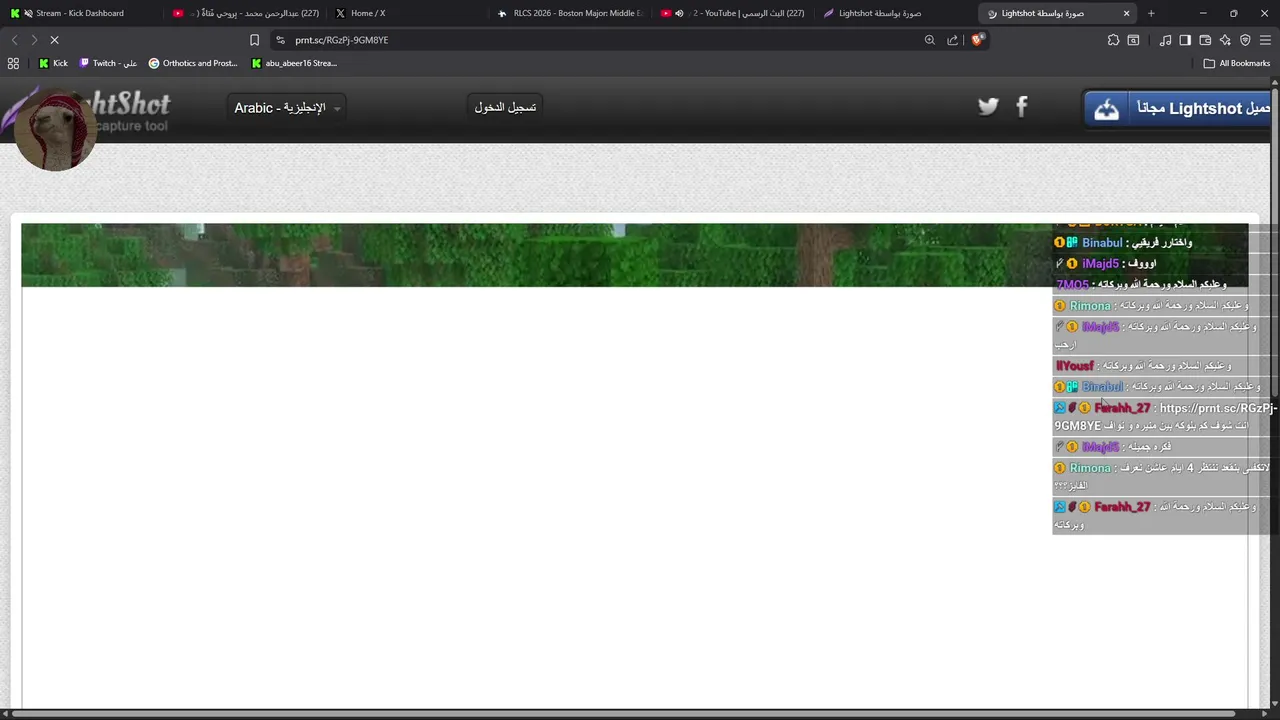Open the apps grid in bookmarks bar

point(13,63)
